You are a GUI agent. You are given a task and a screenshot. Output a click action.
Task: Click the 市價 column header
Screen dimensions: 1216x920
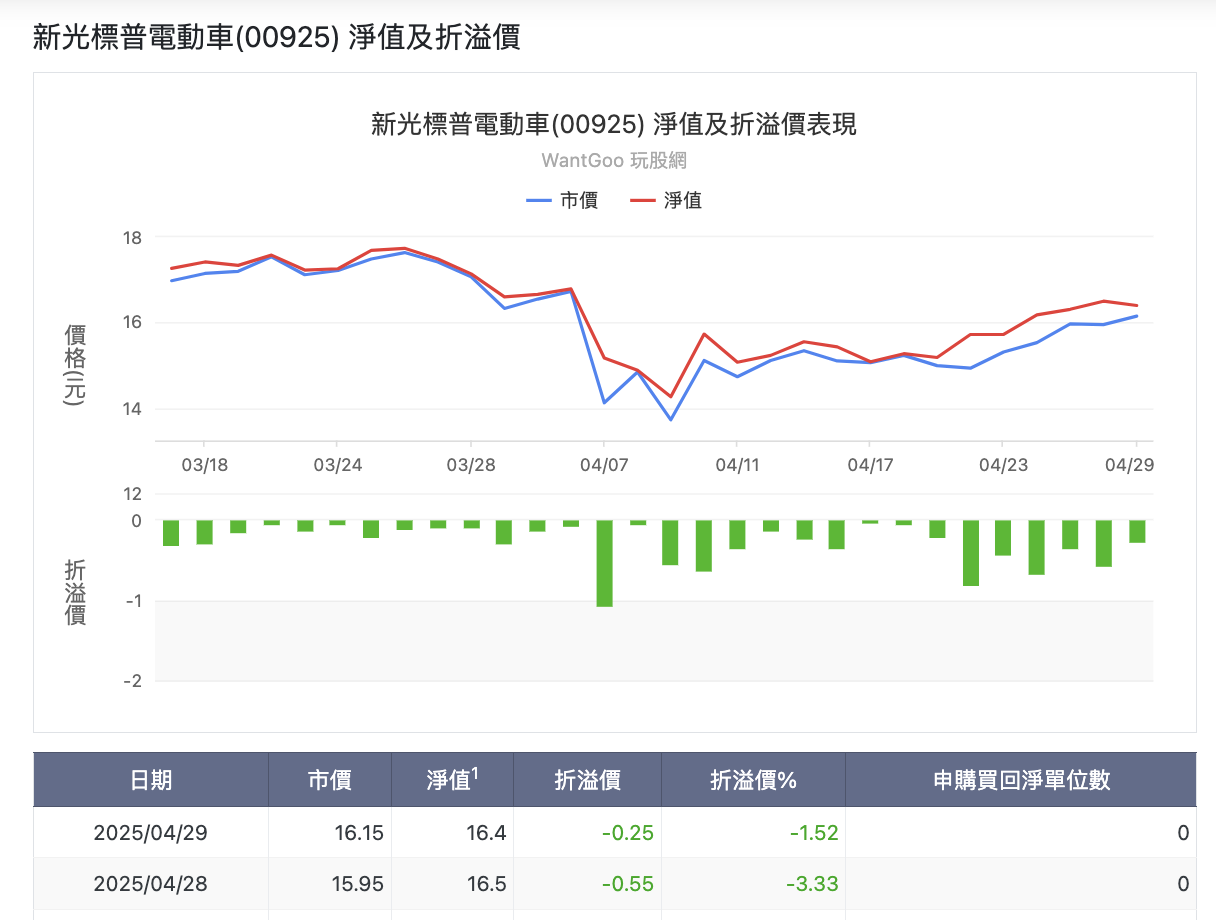330,780
